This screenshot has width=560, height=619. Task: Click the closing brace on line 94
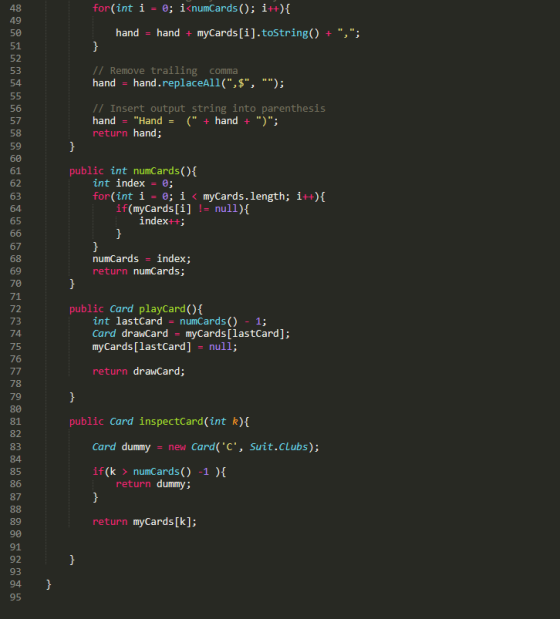coord(49,585)
